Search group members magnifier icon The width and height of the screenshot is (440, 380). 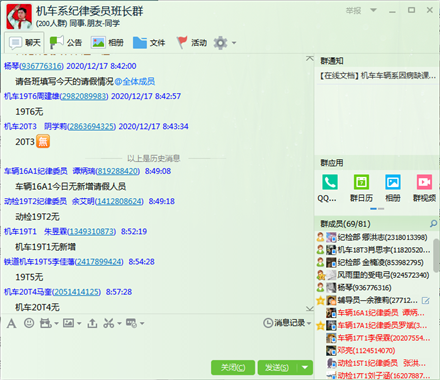tap(433, 224)
